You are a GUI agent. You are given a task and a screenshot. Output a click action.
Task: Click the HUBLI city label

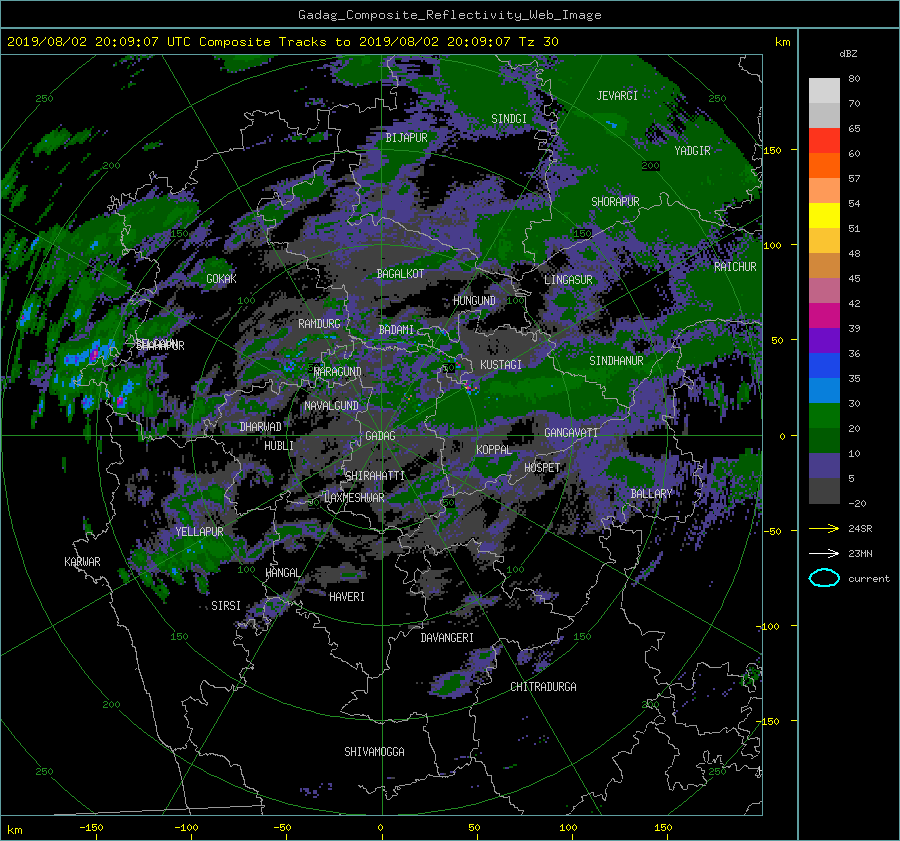pos(279,446)
